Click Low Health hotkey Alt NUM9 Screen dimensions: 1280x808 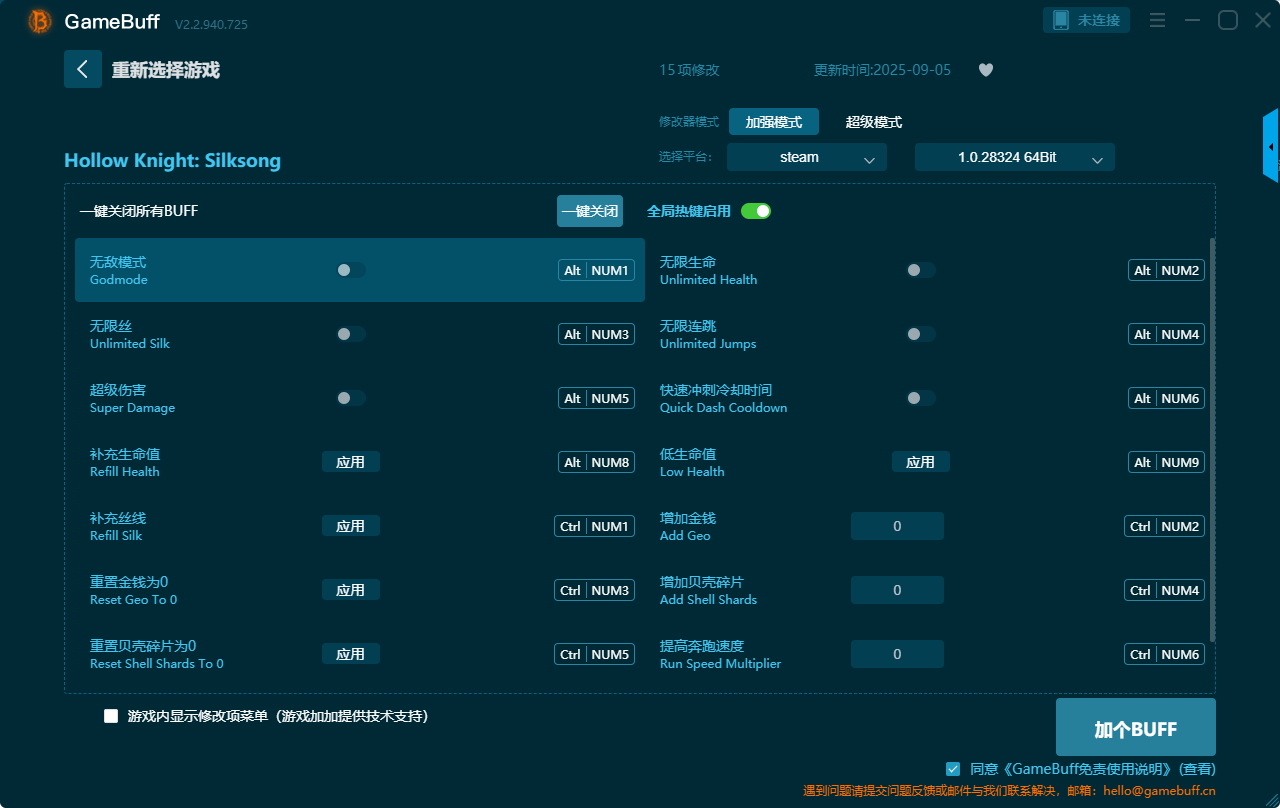[1166, 462]
